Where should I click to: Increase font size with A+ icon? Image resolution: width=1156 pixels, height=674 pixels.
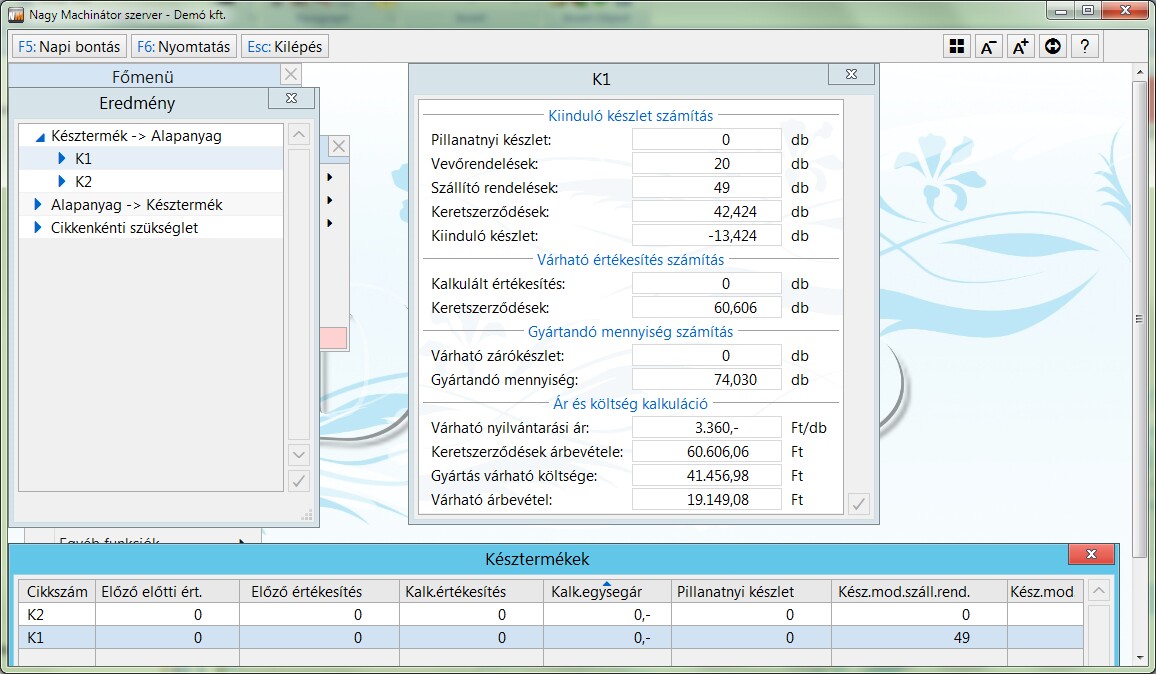(1020, 47)
